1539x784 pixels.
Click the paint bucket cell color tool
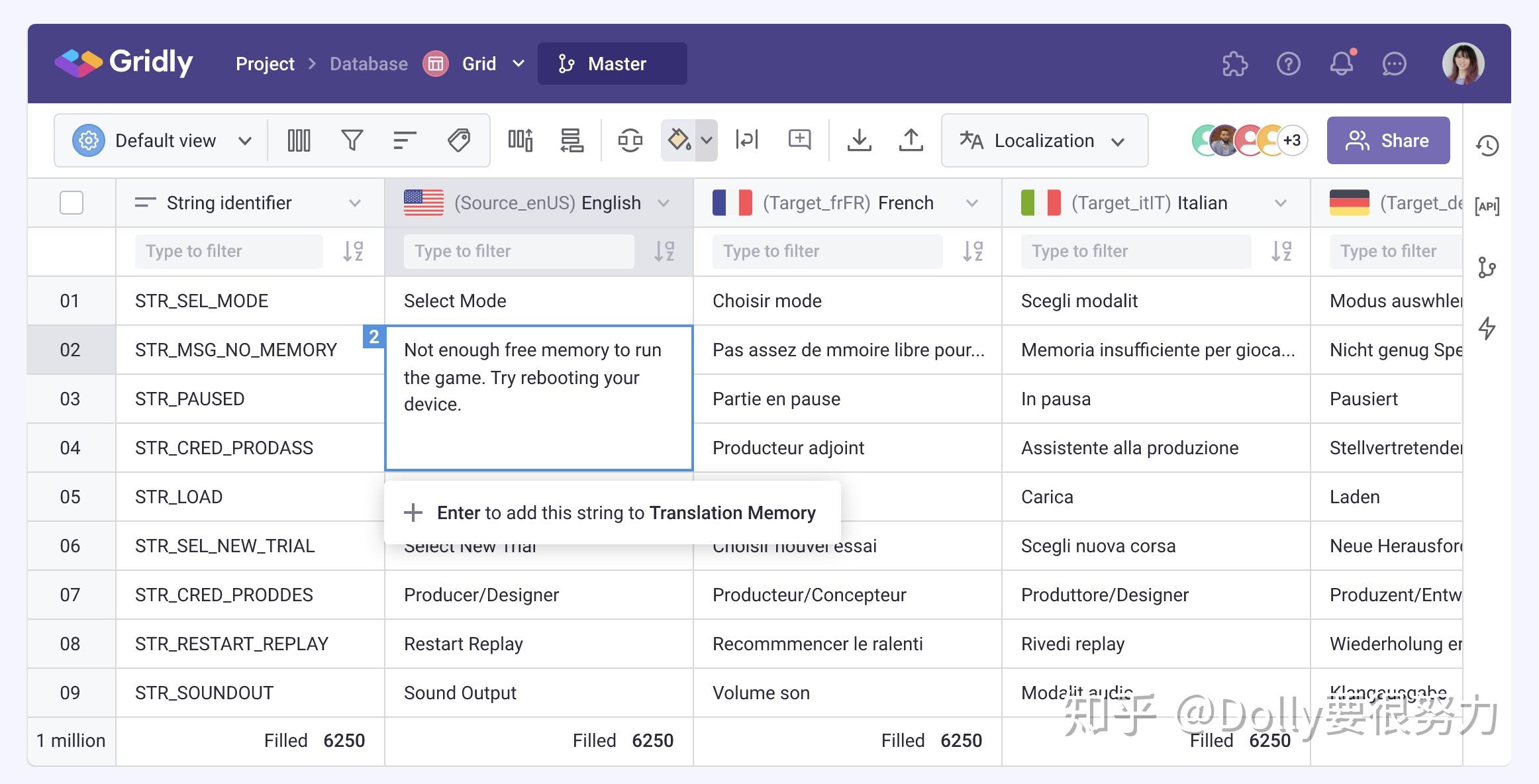tap(679, 140)
